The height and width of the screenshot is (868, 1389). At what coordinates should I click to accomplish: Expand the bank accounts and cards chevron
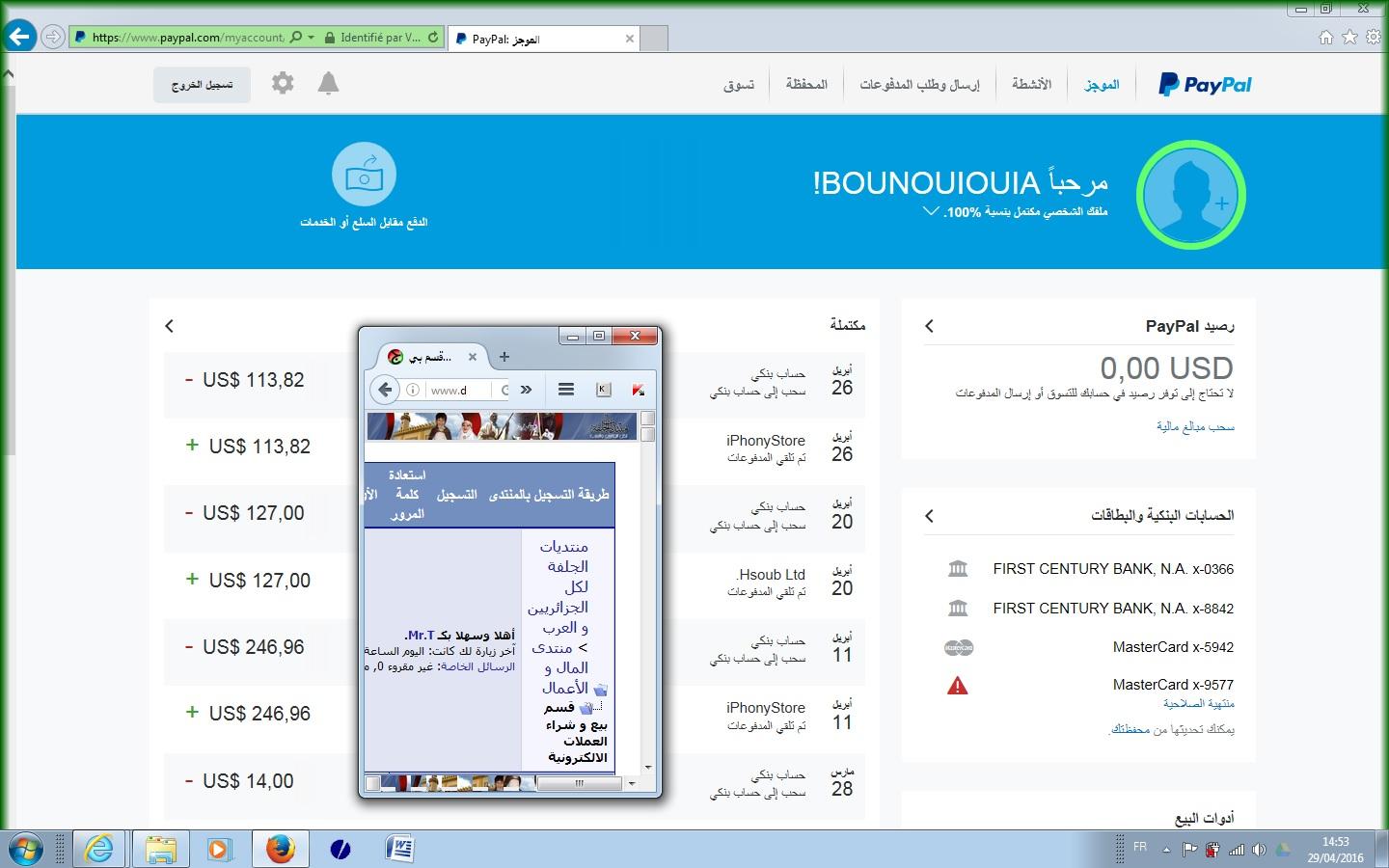coord(929,516)
